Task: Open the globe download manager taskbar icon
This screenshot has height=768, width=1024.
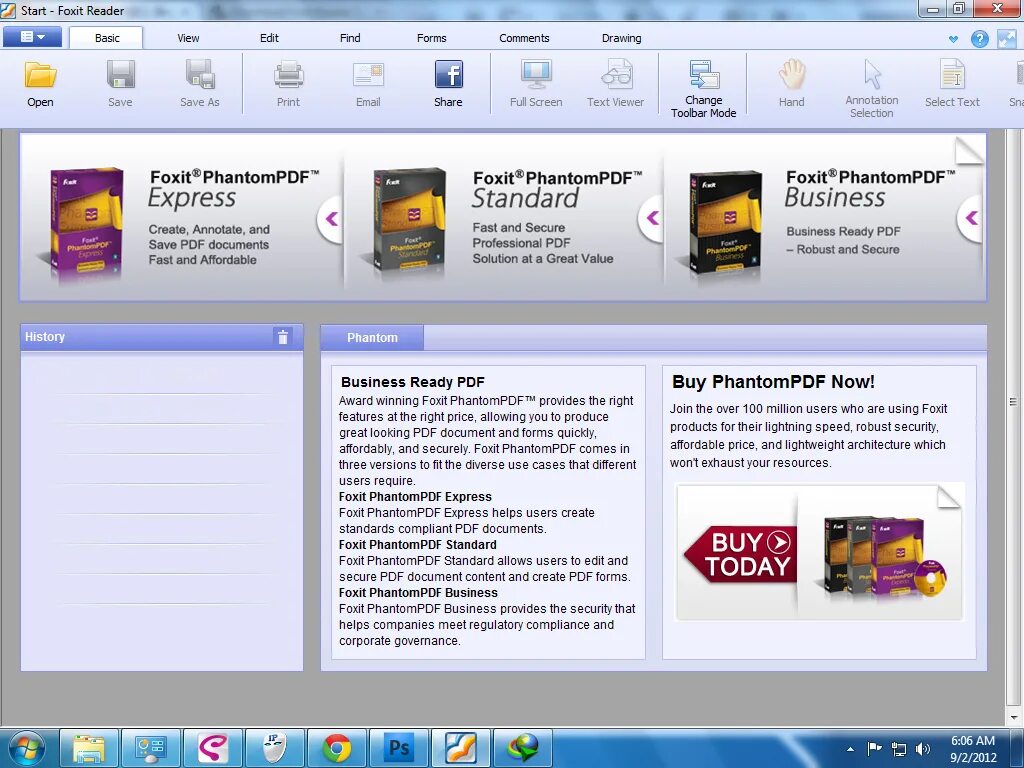Action: pyautogui.click(x=522, y=748)
